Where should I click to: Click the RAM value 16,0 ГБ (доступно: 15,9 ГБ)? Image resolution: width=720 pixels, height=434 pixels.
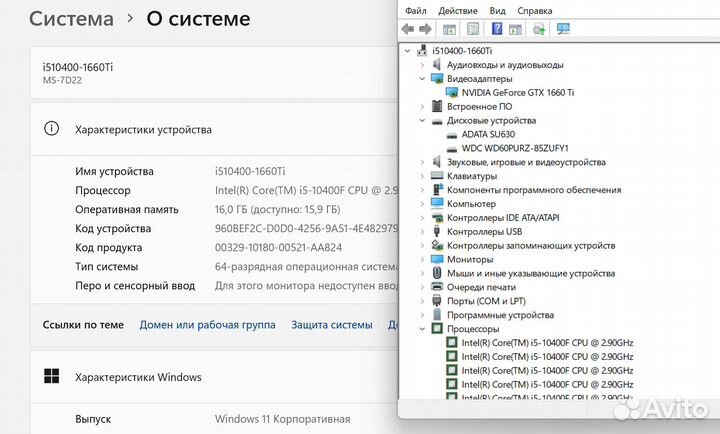coord(277,209)
